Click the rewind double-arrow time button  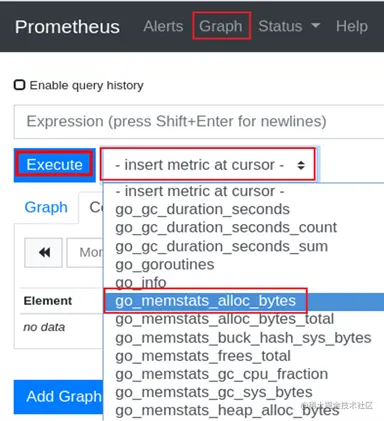43,252
